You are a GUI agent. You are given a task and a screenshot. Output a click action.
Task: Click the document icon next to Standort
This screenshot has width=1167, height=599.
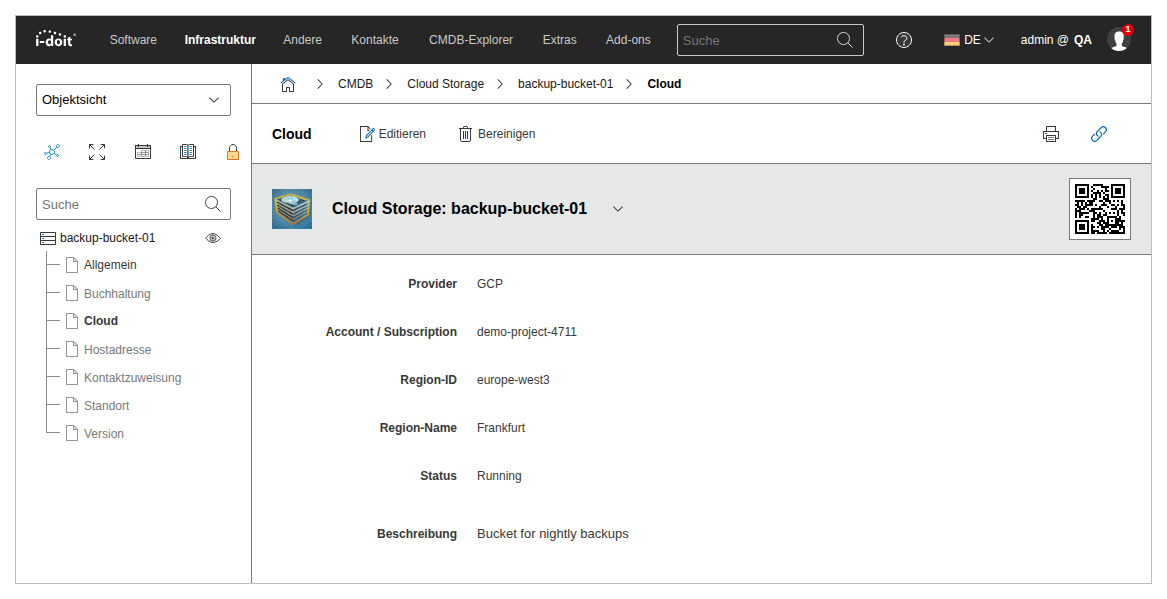coord(72,406)
